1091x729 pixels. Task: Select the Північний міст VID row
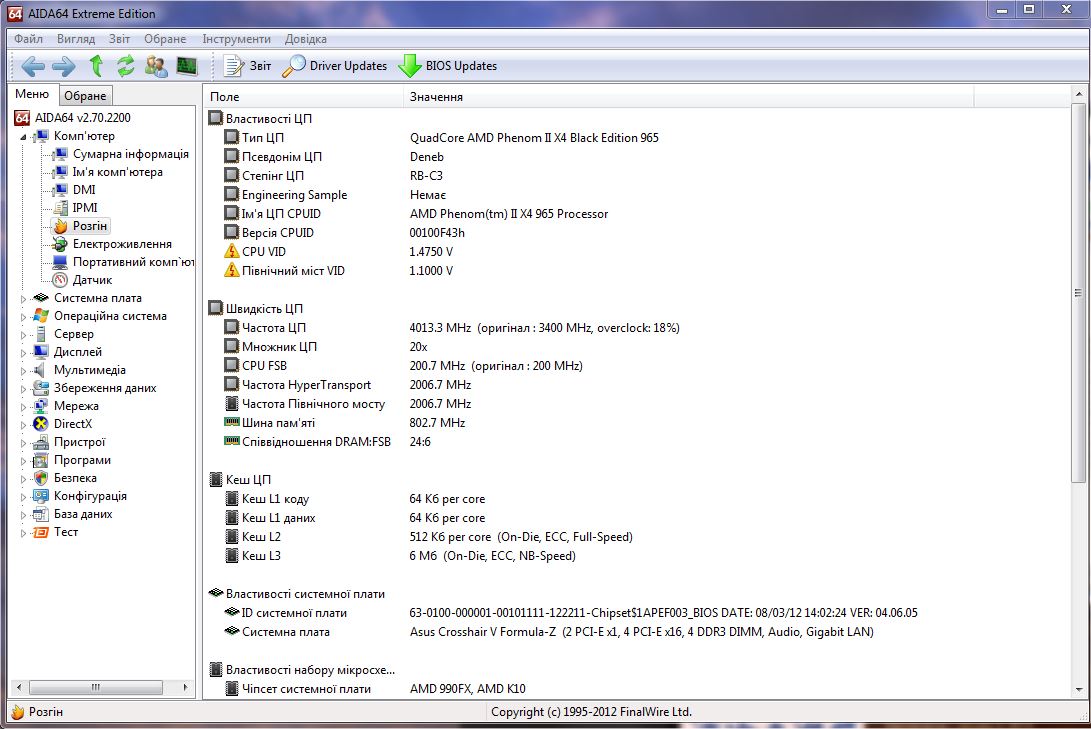coord(637,271)
